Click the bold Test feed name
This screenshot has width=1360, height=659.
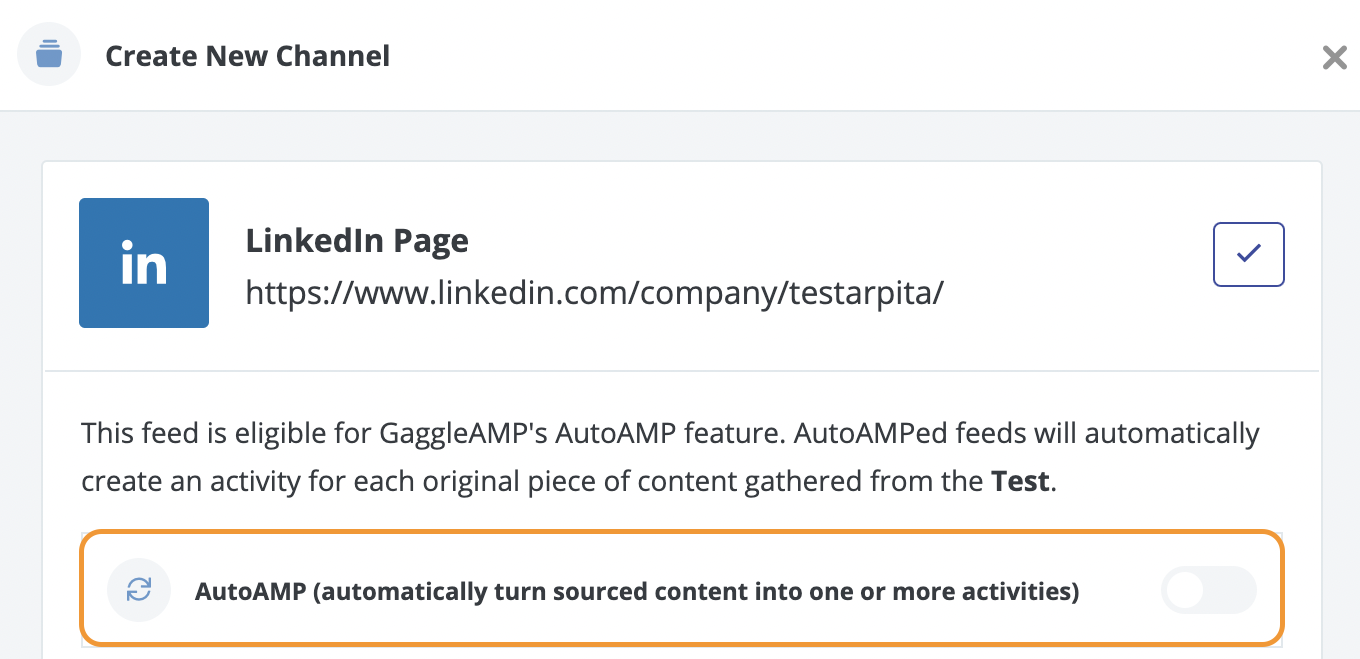(x=1020, y=481)
